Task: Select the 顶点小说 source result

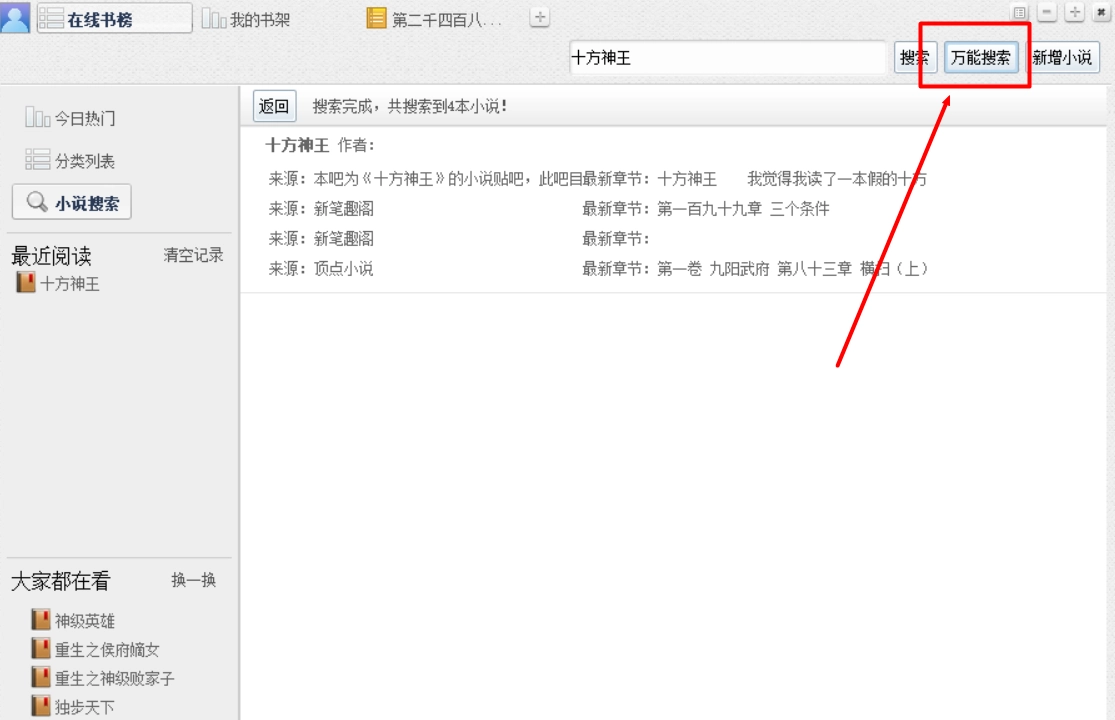Action: coord(321,269)
